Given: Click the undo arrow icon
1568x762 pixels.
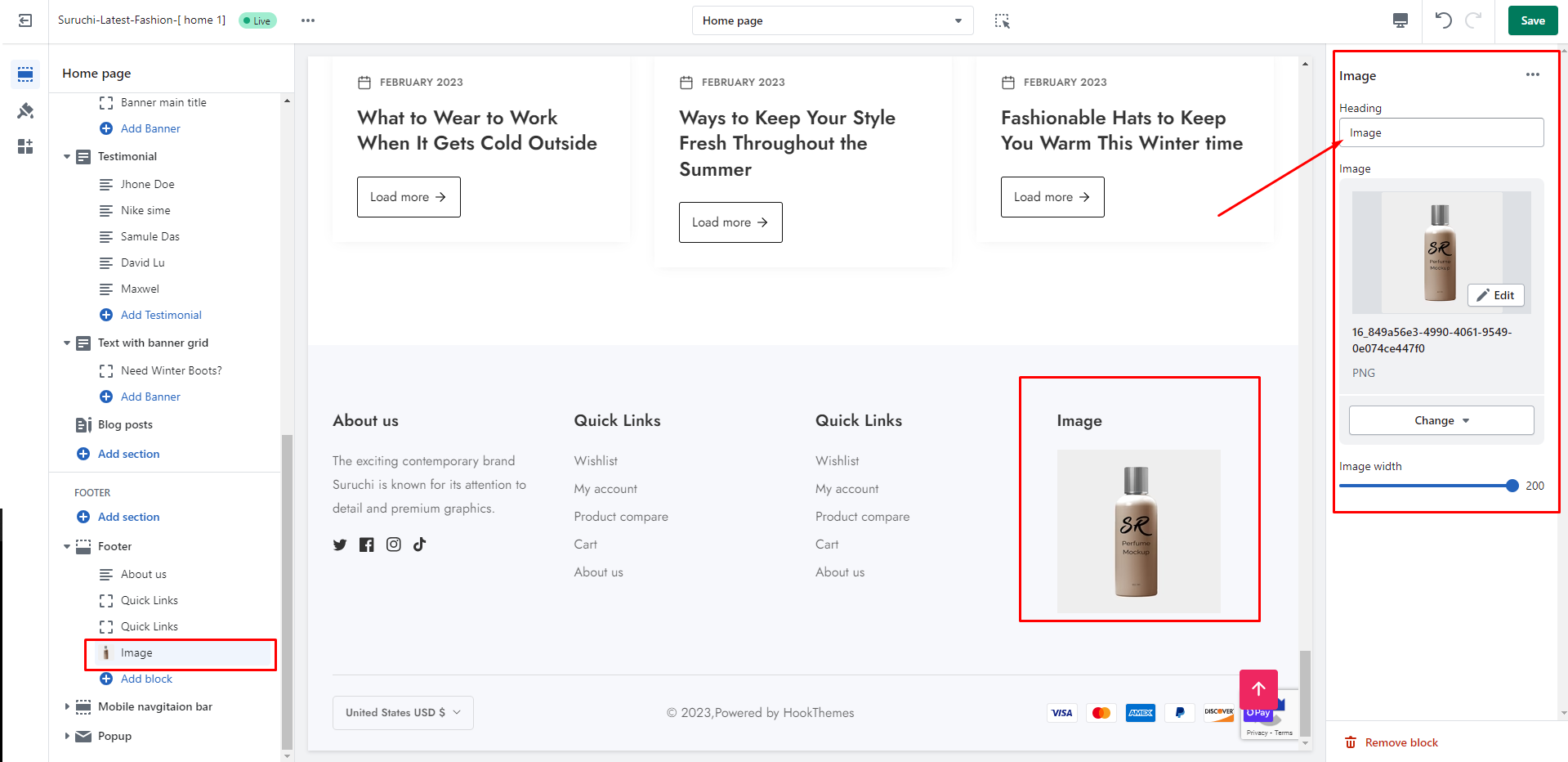Looking at the screenshot, I should pyautogui.click(x=1444, y=20).
